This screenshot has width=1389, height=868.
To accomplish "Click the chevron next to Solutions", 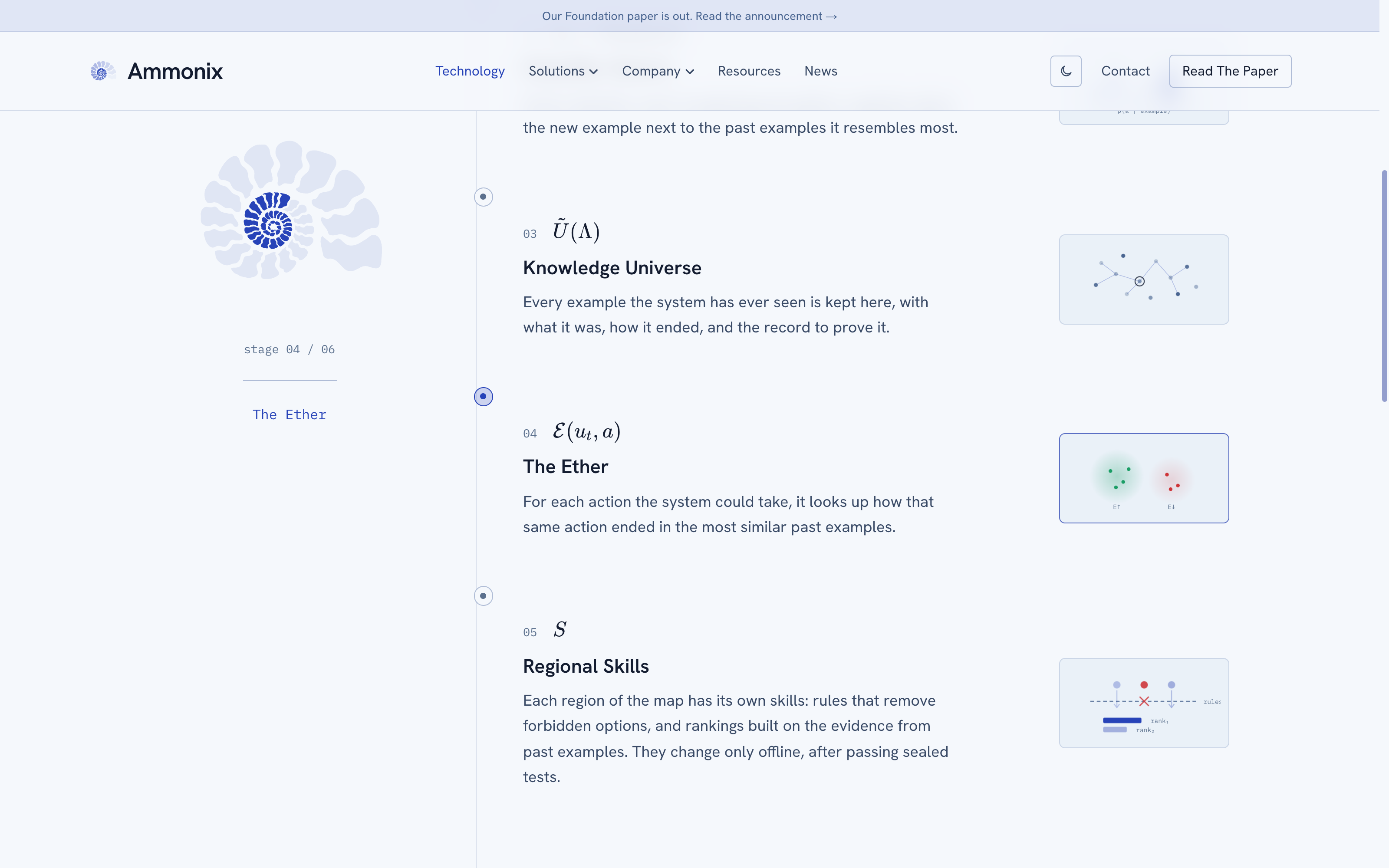I will pos(593,72).
